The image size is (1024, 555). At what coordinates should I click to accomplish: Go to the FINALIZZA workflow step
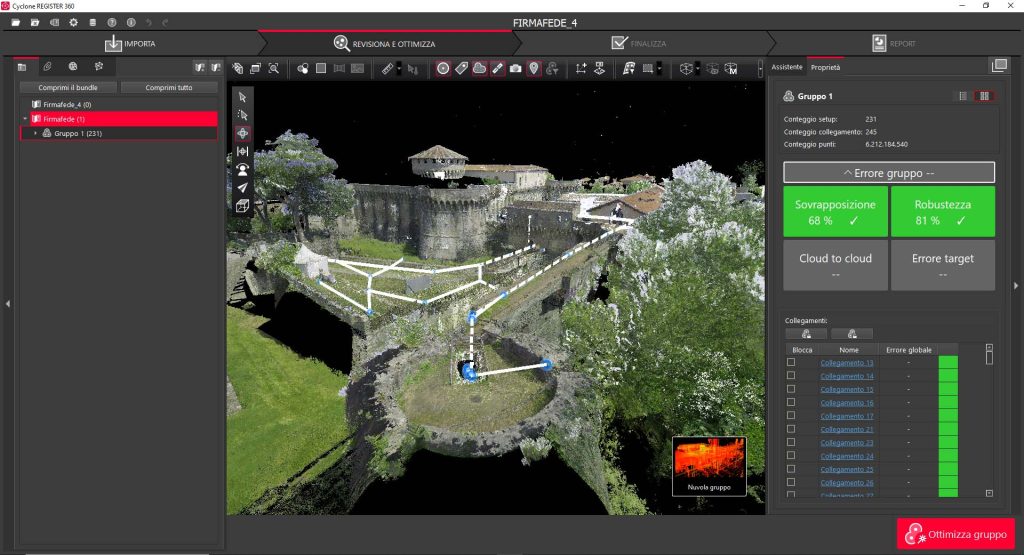(x=640, y=44)
